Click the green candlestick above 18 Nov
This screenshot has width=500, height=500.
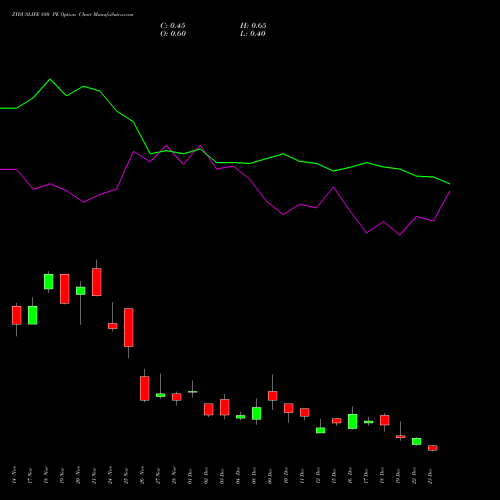point(49,281)
